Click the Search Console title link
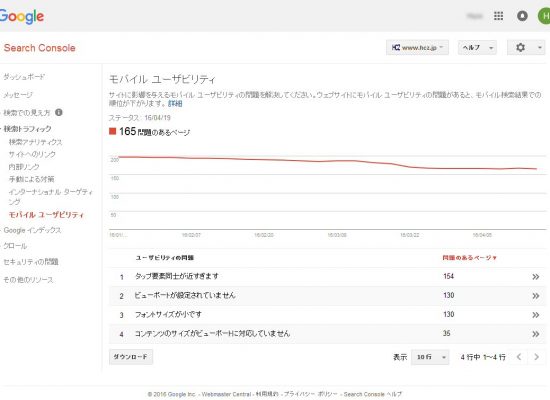This screenshot has width=550, height=400. click(40, 48)
